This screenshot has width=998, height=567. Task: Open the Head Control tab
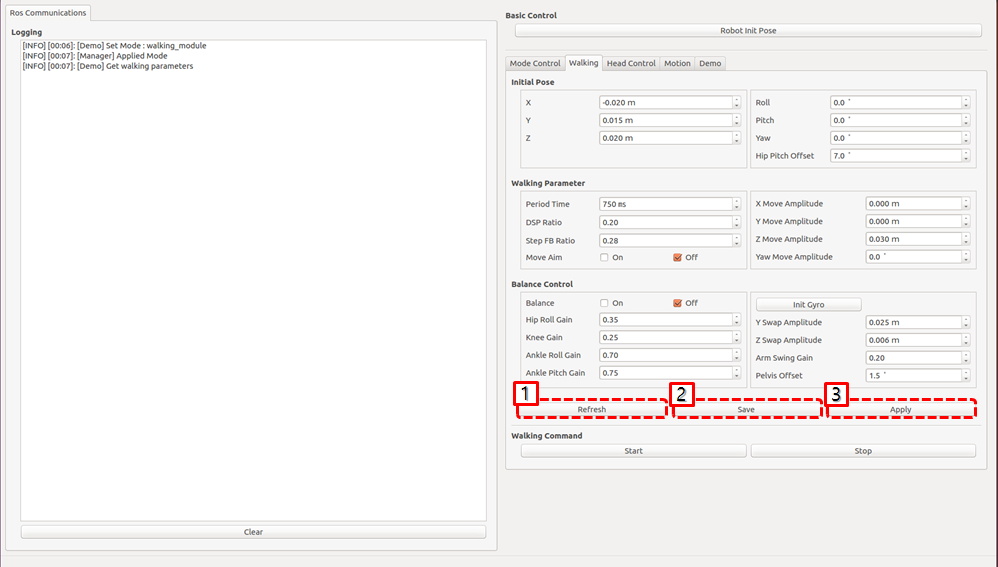point(631,63)
